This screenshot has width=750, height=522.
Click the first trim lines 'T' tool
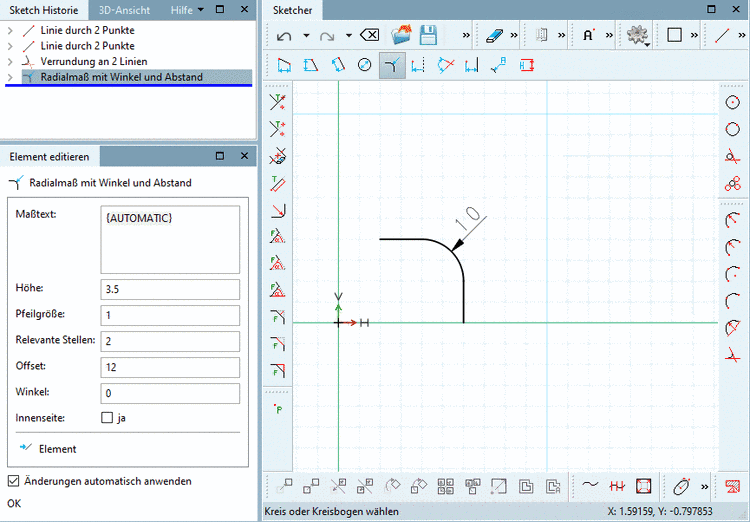(x=277, y=102)
